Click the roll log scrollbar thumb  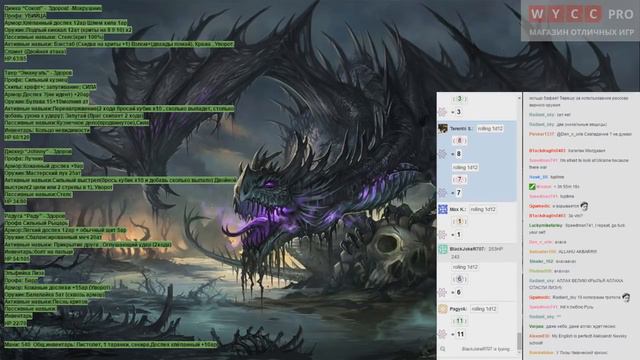point(519,341)
